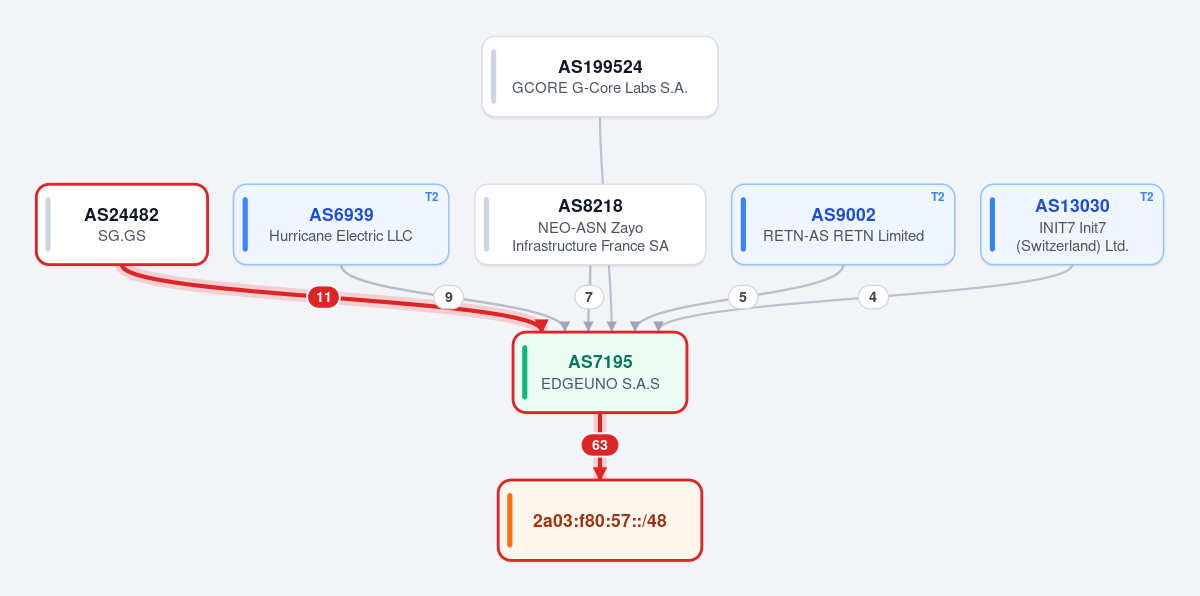Click the AS7195 EDGEUNO node
Image resolution: width=1200 pixels, height=596 pixels.
(x=600, y=372)
